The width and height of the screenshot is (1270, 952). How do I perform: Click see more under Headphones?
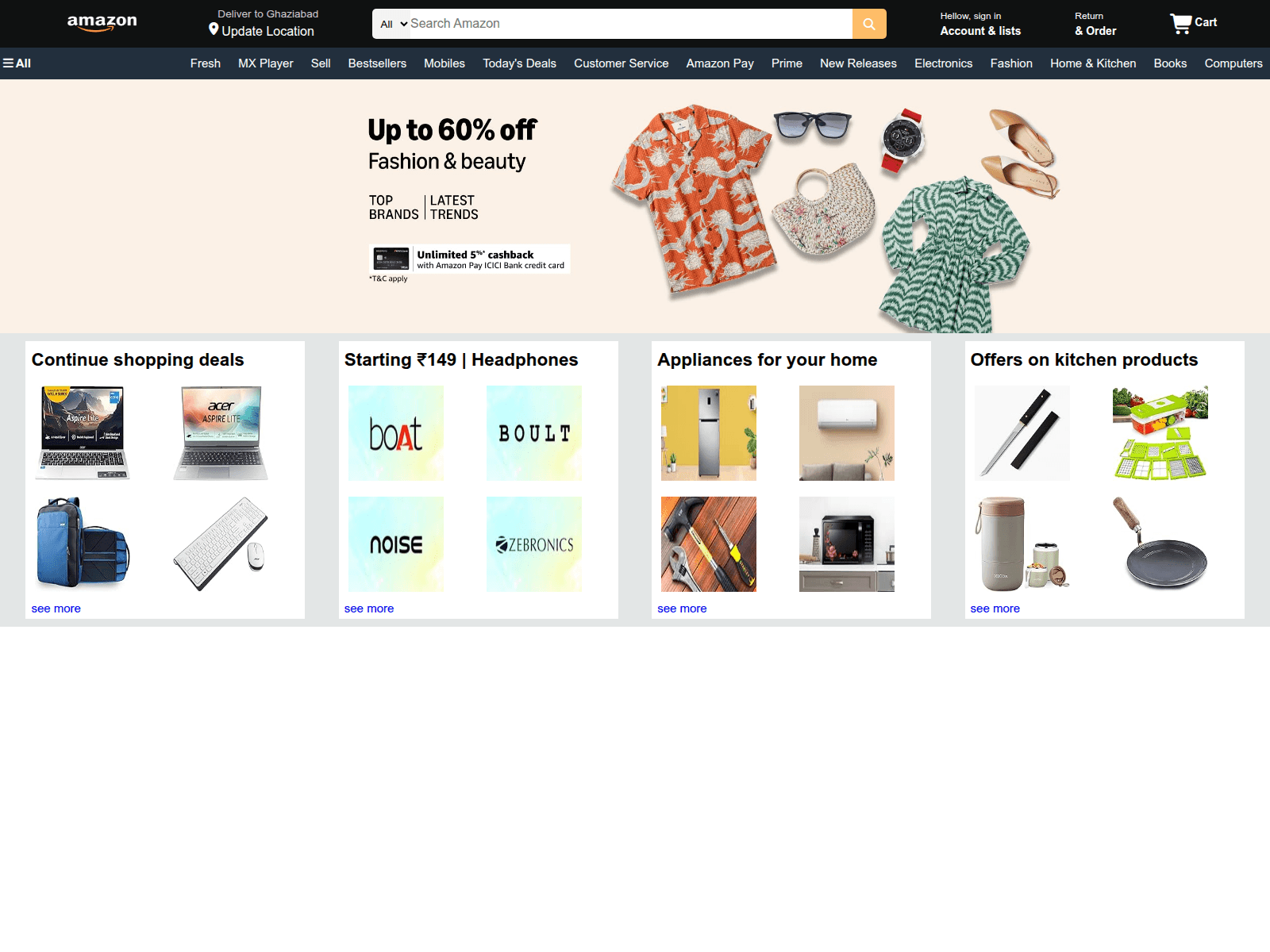coord(369,608)
